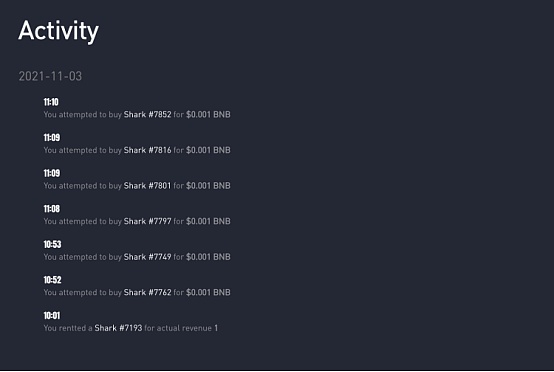Open the Shark #7816 link
Viewport: 554px width, 372px height.
(x=147, y=150)
